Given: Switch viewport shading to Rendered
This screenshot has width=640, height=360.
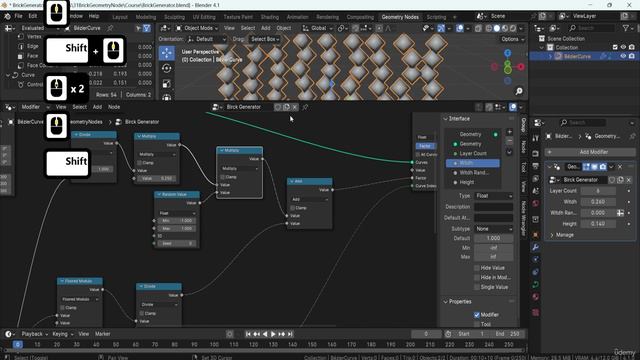Looking at the screenshot, I should click(x=513, y=28).
